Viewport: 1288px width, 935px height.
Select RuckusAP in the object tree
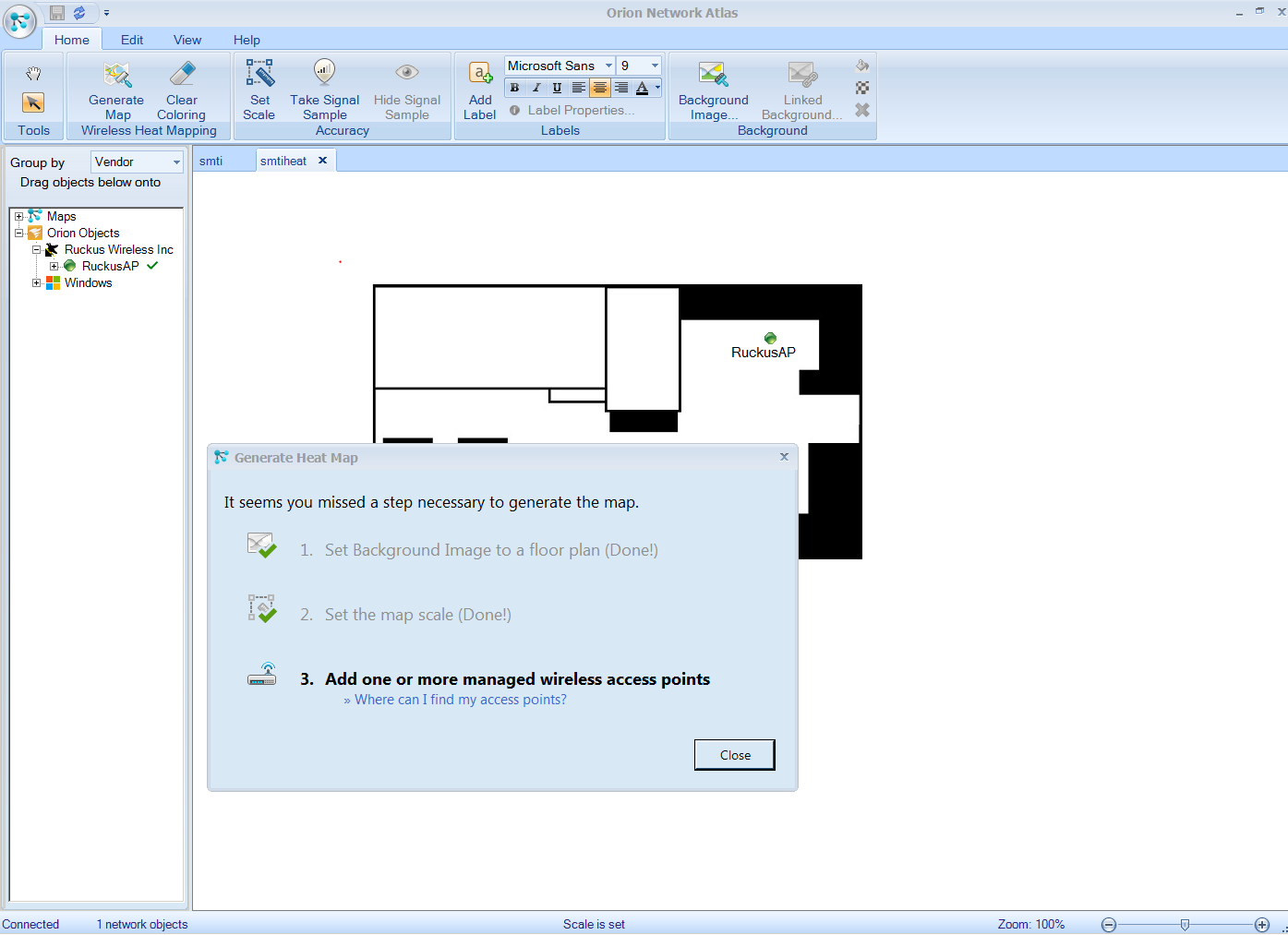point(110,267)
